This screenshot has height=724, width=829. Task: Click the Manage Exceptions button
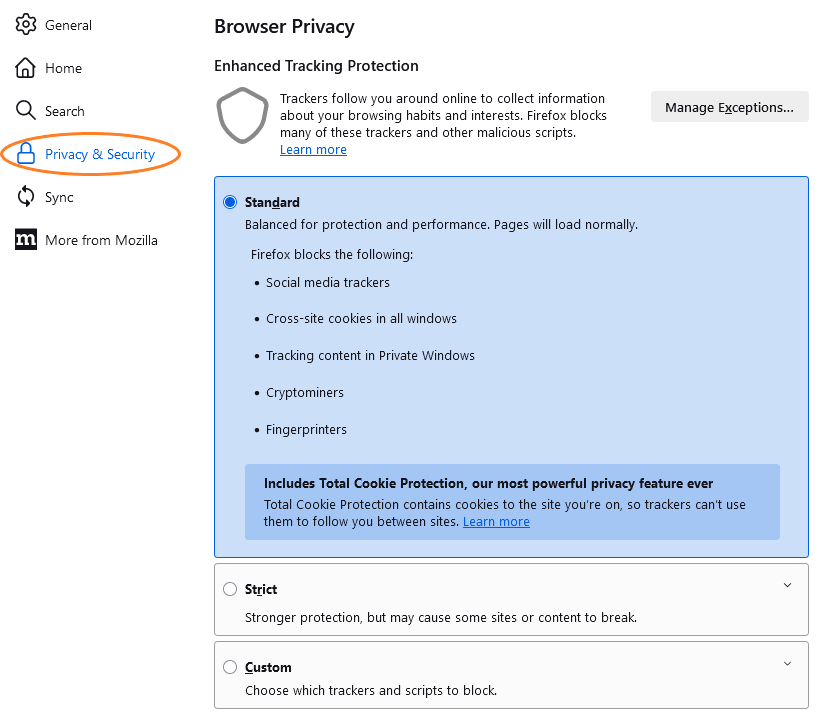pyautogui.click(x=729, y=107)
